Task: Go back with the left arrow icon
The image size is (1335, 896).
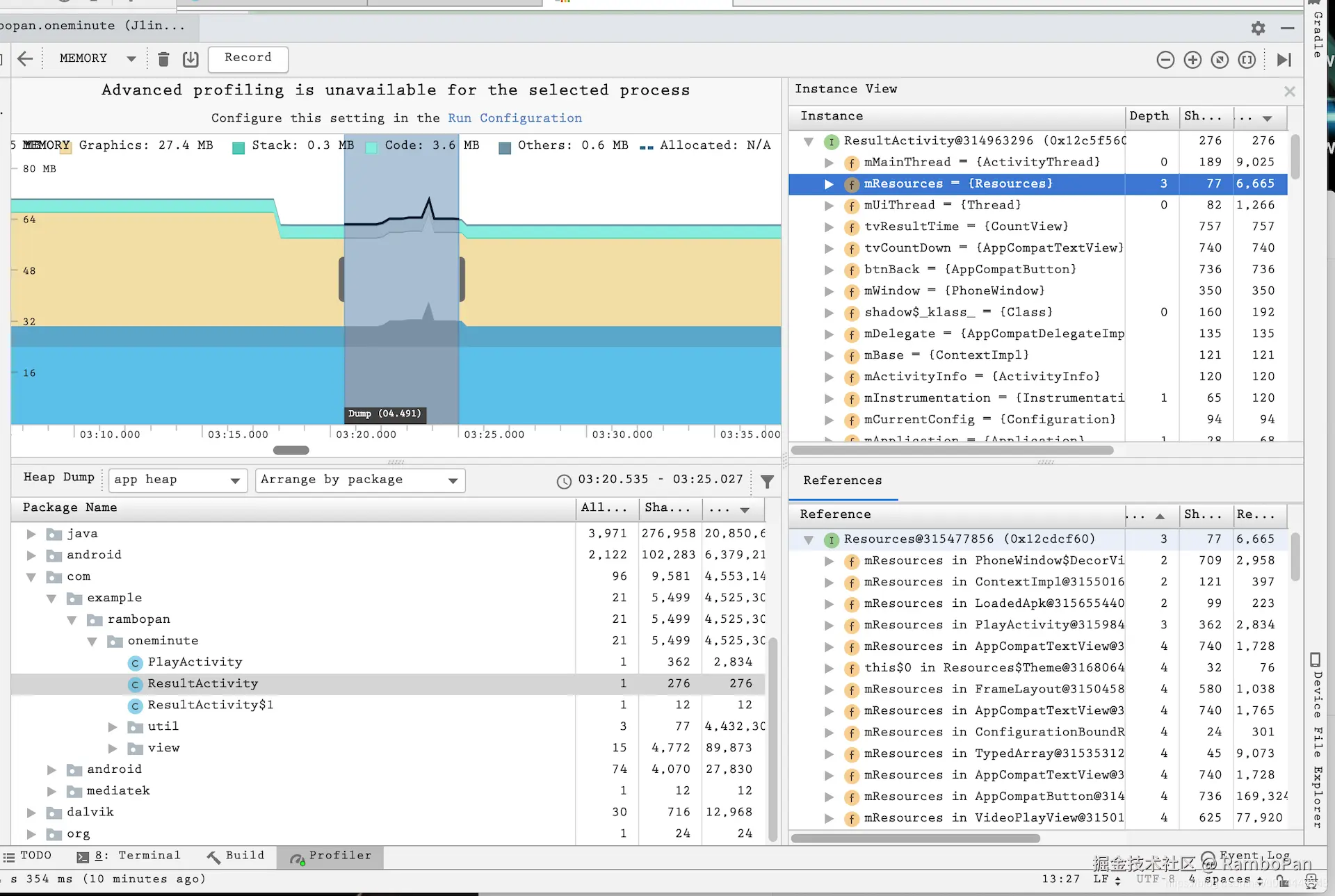Action: (x=25, y=59)
